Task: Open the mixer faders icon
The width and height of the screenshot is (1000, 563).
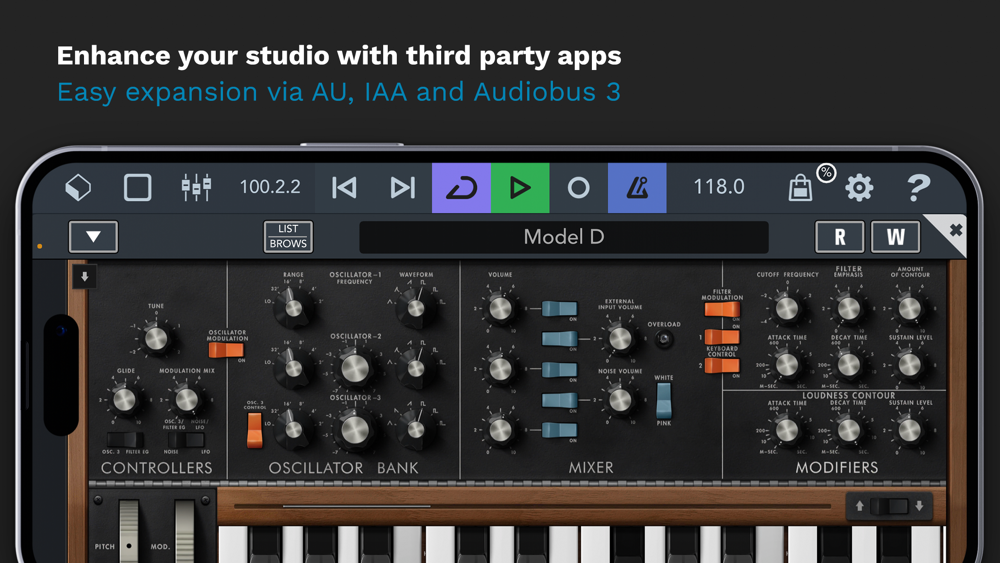Action: pyautogui.click(x=196, y=188)
